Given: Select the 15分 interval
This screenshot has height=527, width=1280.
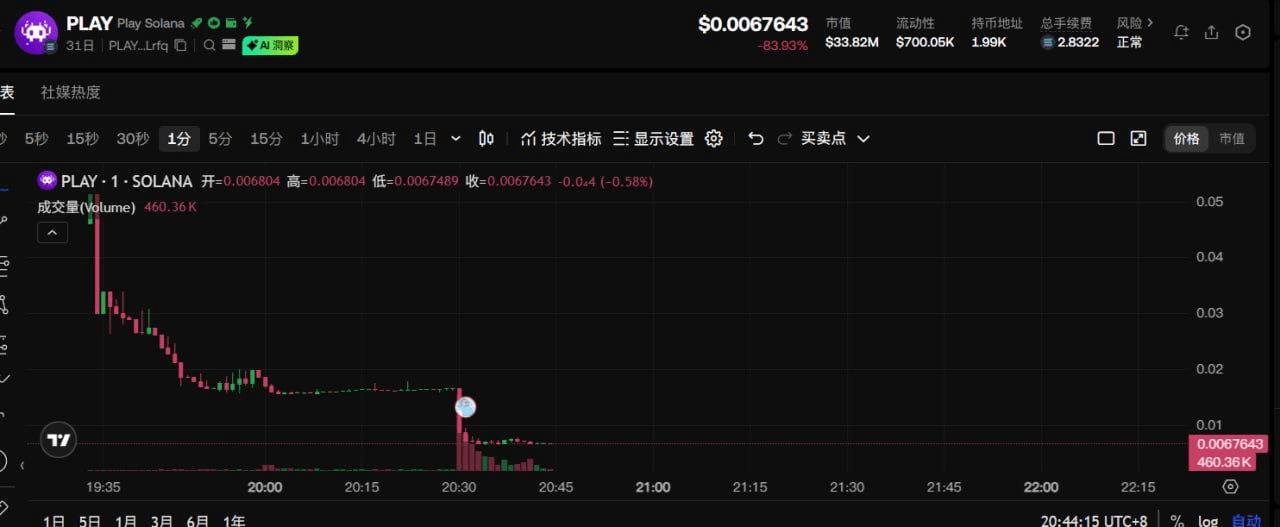Looking at the screenshot, I should [266, 139].
